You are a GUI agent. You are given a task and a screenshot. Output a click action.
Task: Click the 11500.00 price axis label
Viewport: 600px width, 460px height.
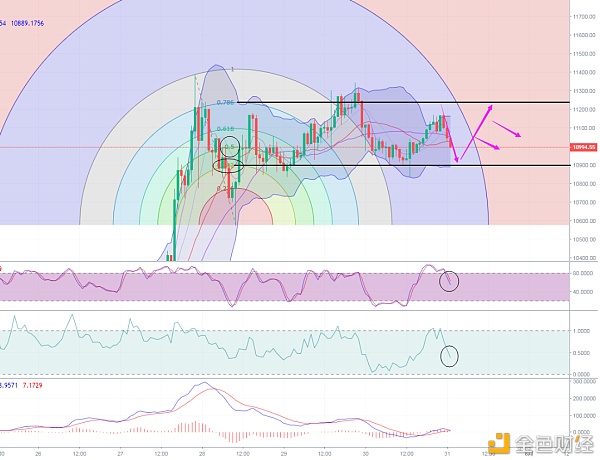(x=584, y=54)
